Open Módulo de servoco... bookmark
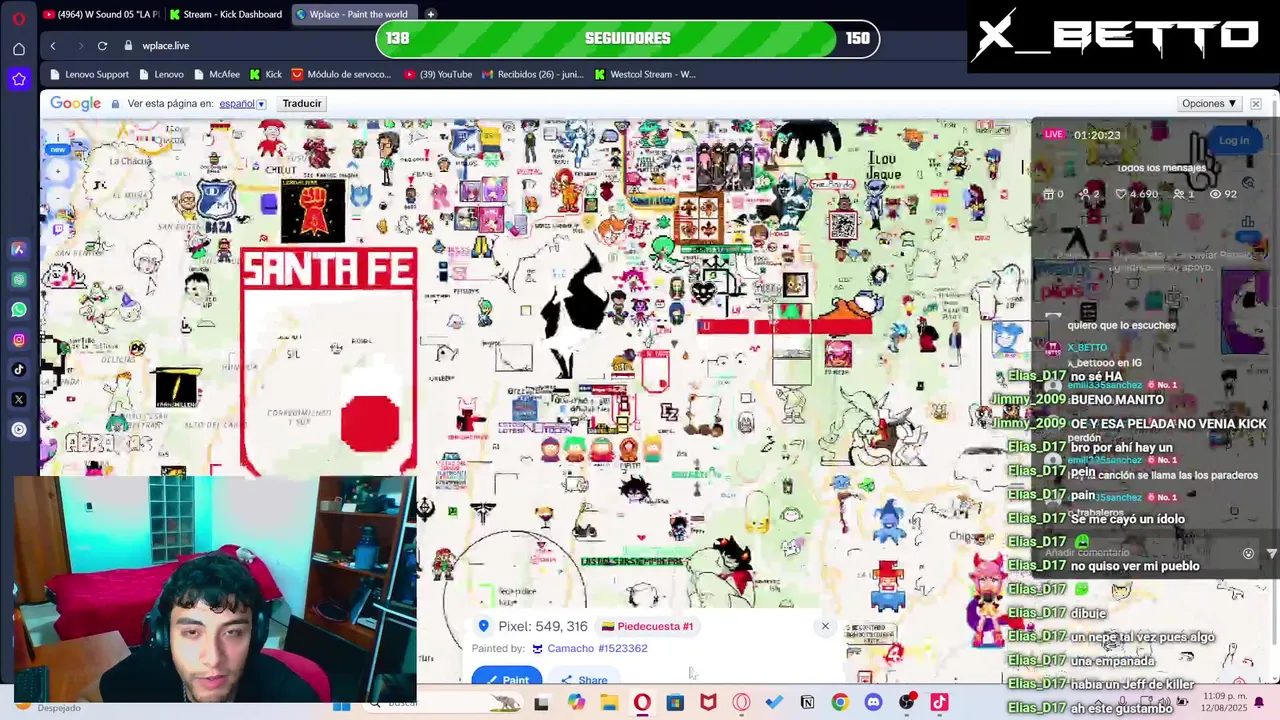The height and width of the screenshot is (720, 1280). [341, 74]
